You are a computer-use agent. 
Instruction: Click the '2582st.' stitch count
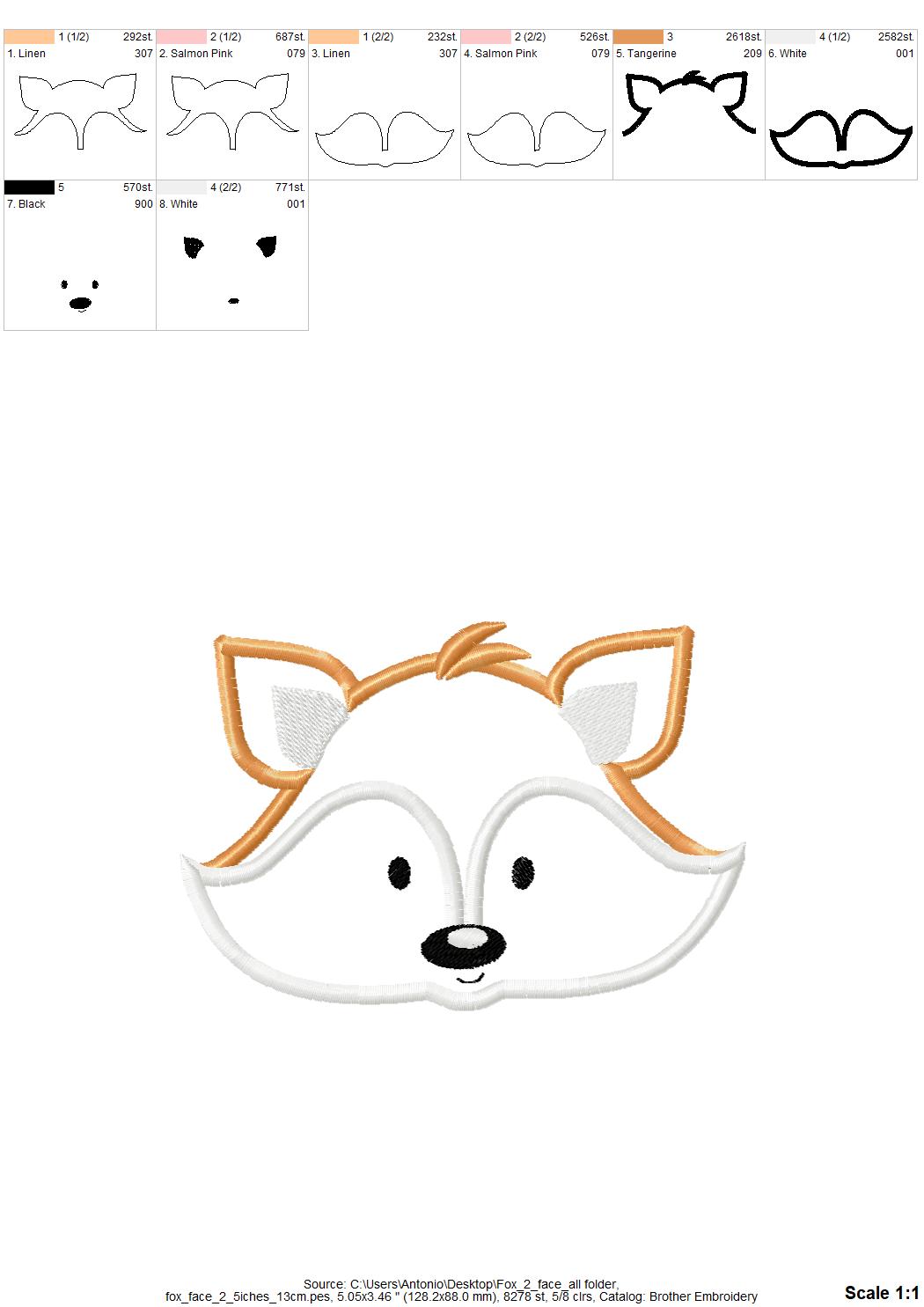pos(896,37)
